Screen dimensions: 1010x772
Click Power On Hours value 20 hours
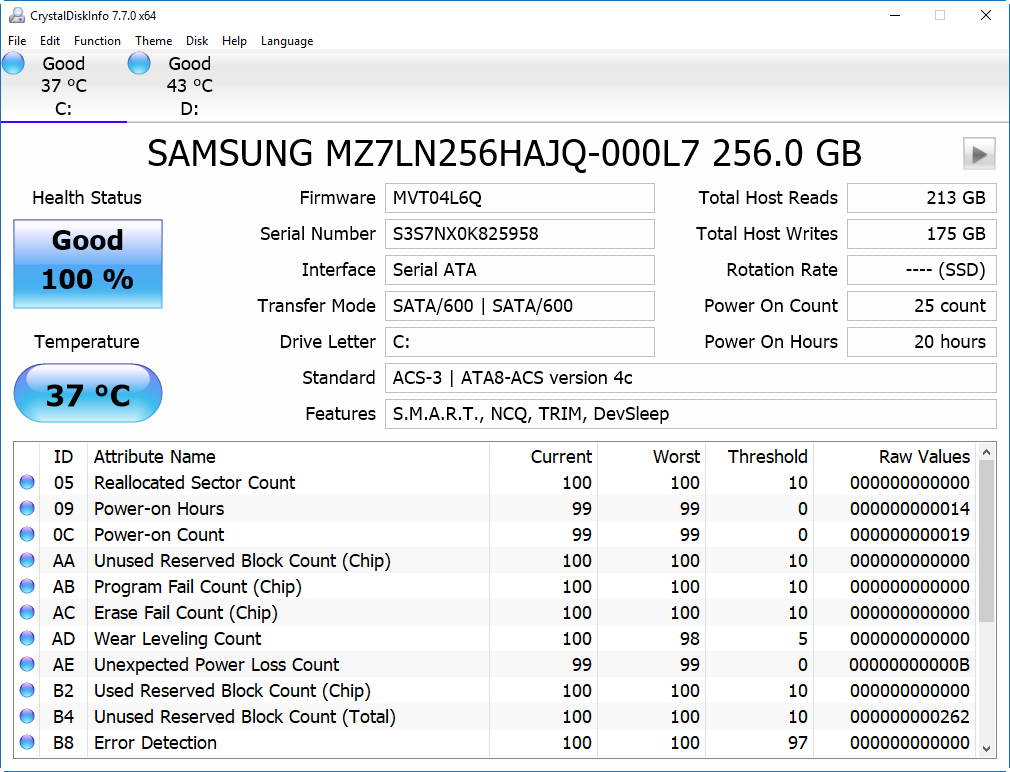click(x=922, y=342)
